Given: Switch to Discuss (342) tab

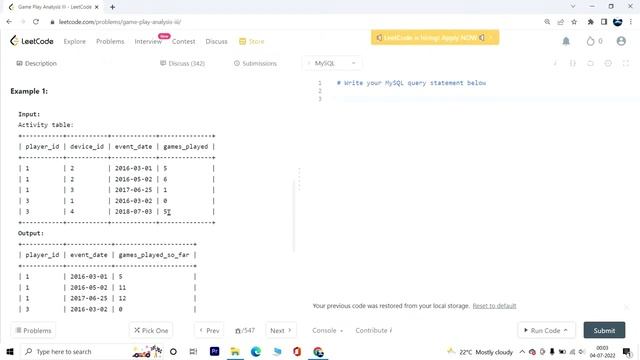Looking at the screenshot, I should pos(182,63).
